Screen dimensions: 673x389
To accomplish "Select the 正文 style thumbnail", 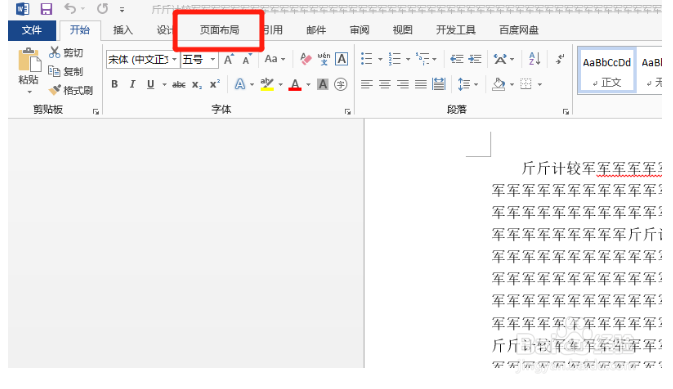I will point(607,71).
